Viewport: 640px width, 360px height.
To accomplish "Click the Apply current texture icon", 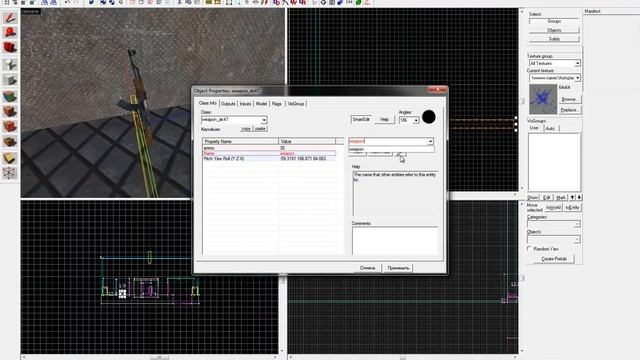I will pos(10,111).
